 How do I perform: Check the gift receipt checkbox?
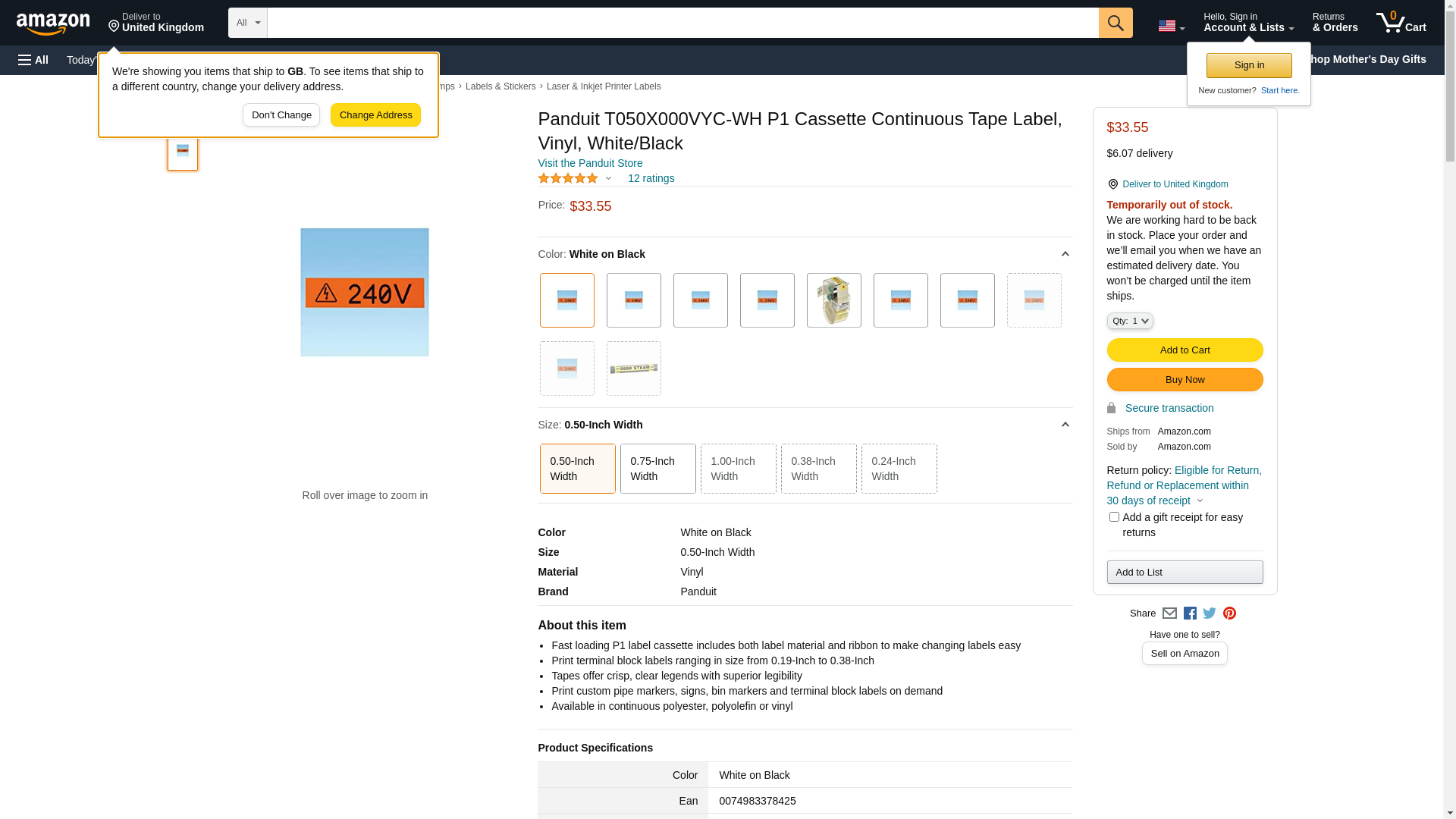(x=1114, y=517)
